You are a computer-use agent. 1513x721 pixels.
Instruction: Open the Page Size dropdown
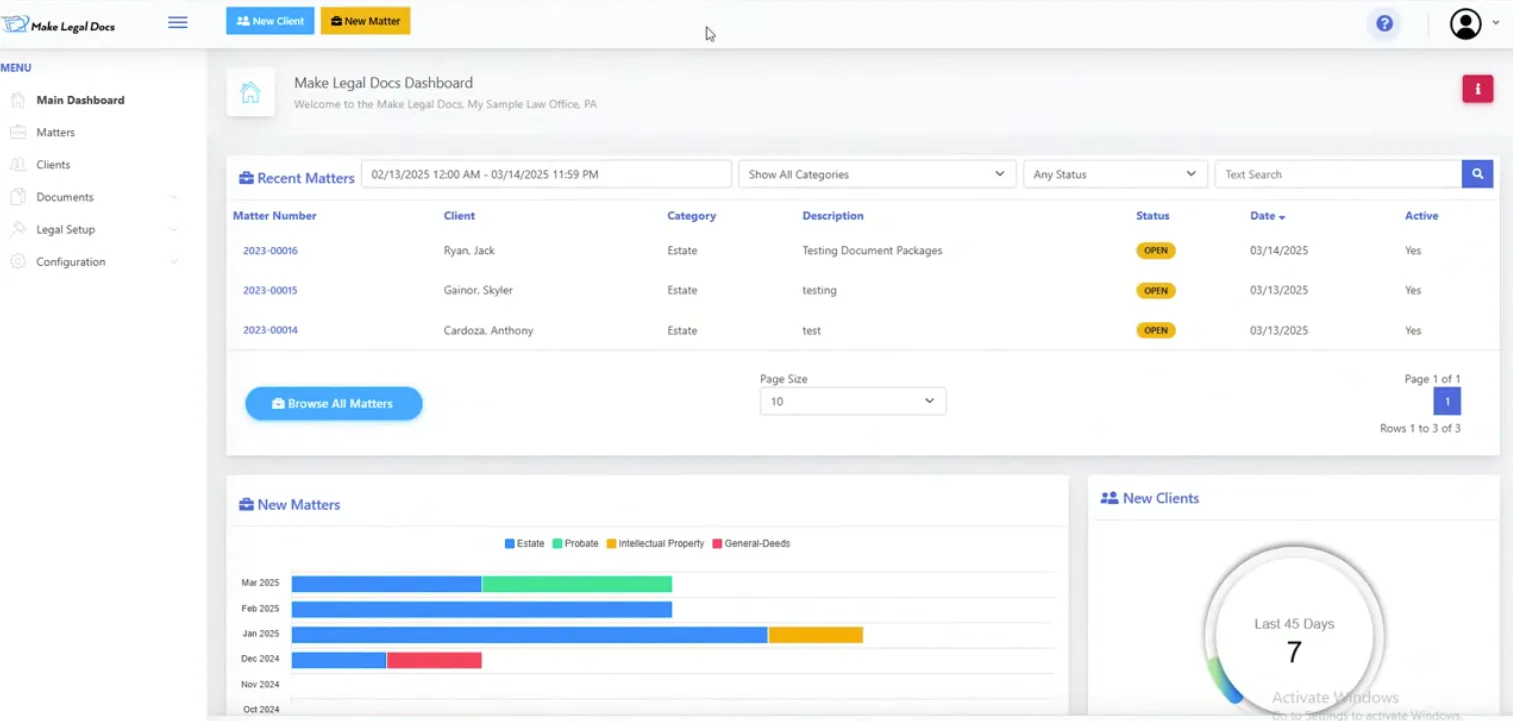tap(853, 401)
